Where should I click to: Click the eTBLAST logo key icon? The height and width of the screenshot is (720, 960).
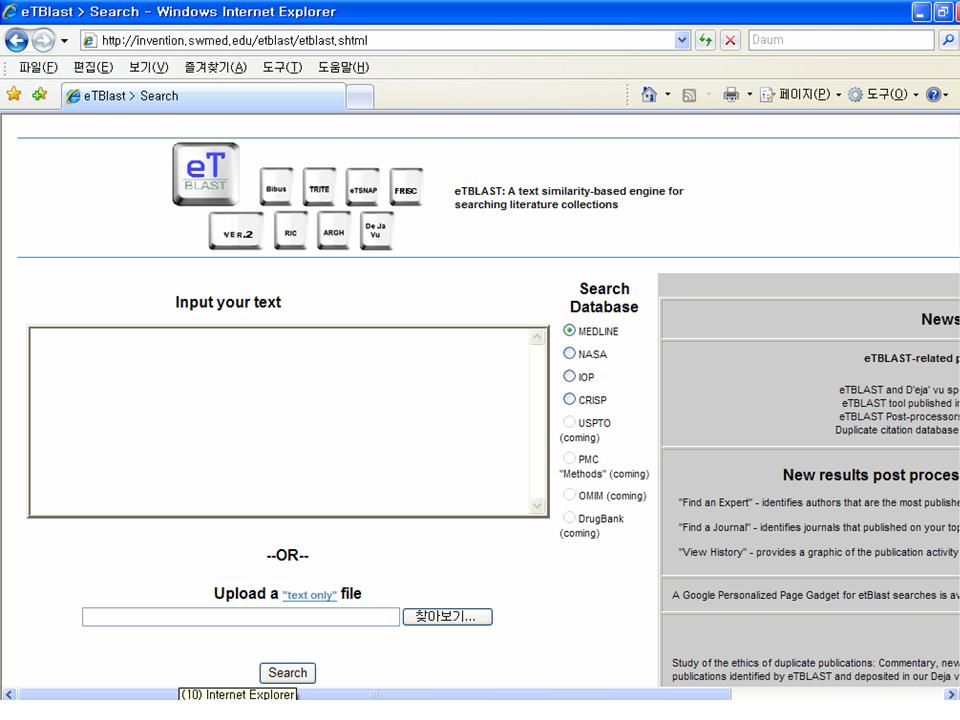[x=206, y=174]
